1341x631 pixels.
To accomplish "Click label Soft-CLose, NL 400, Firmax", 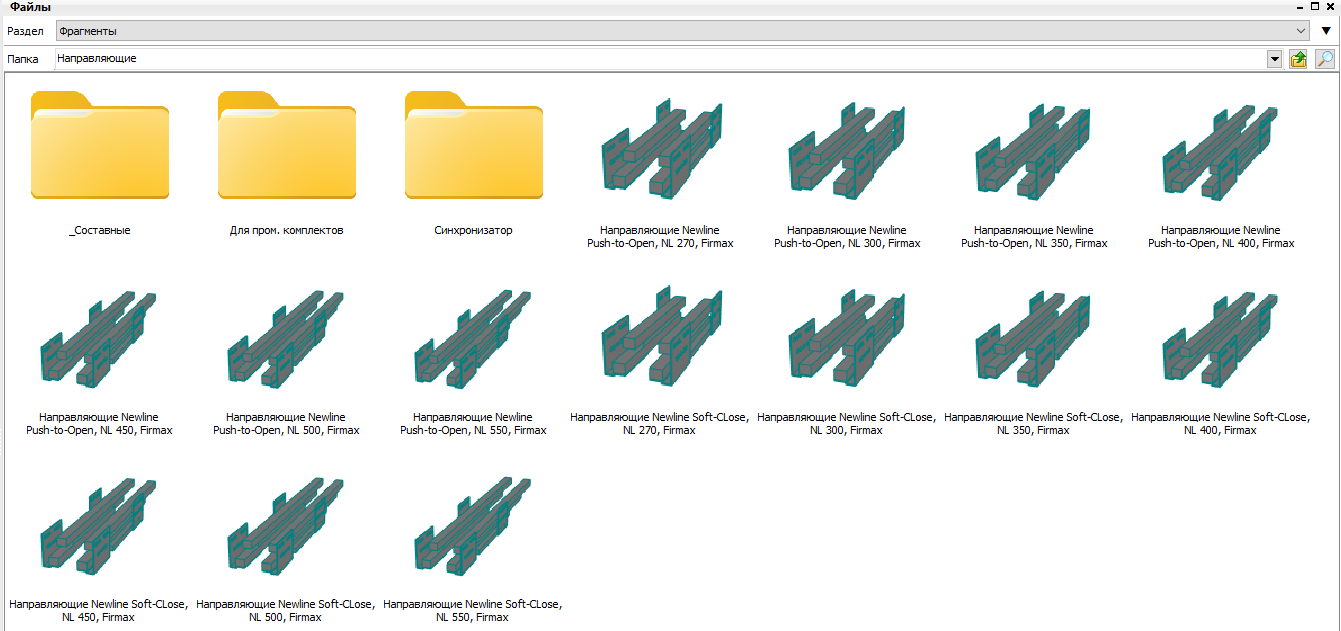I will coord(1221,424).
